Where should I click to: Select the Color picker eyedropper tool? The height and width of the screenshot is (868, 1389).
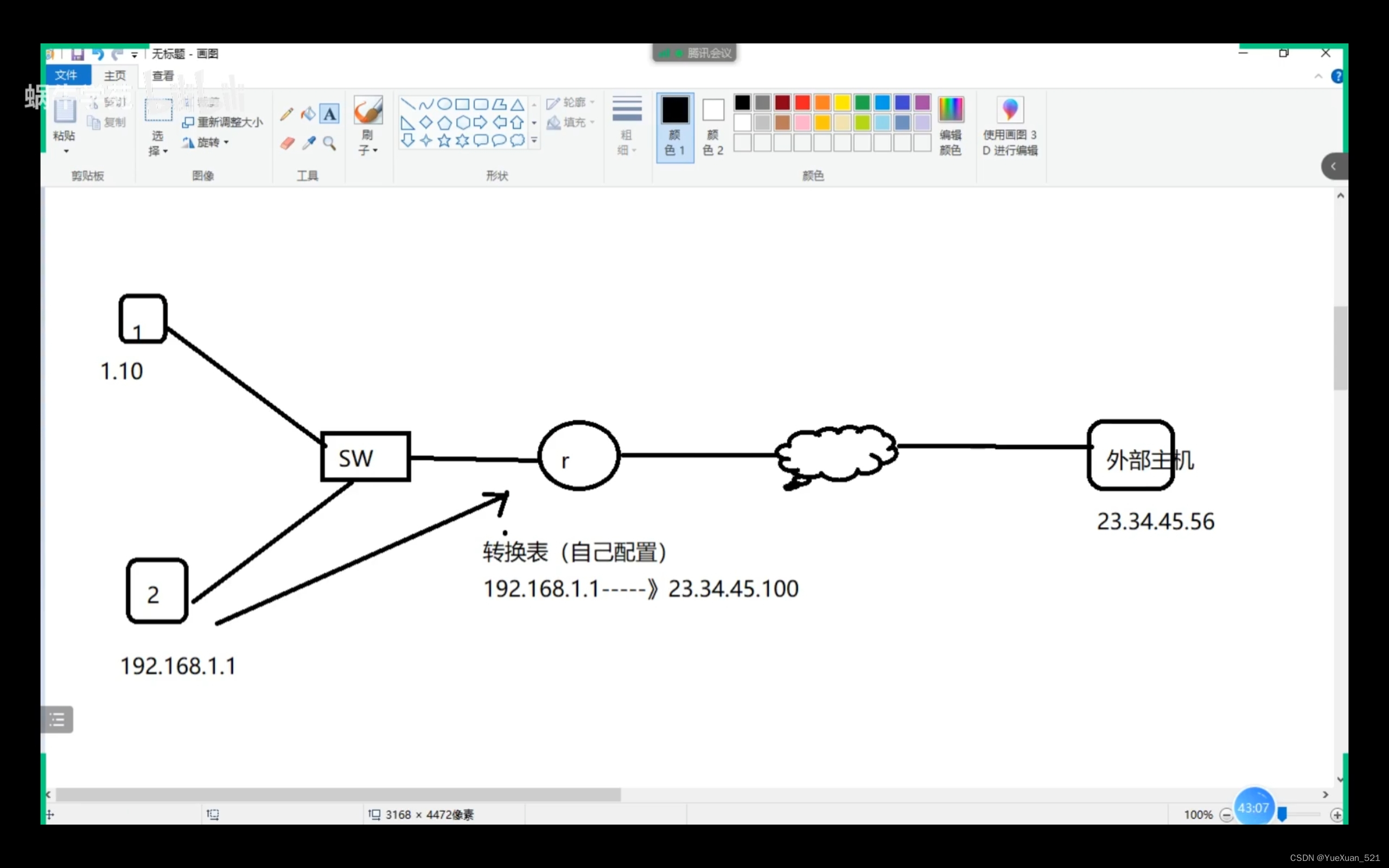click(308, 143)
